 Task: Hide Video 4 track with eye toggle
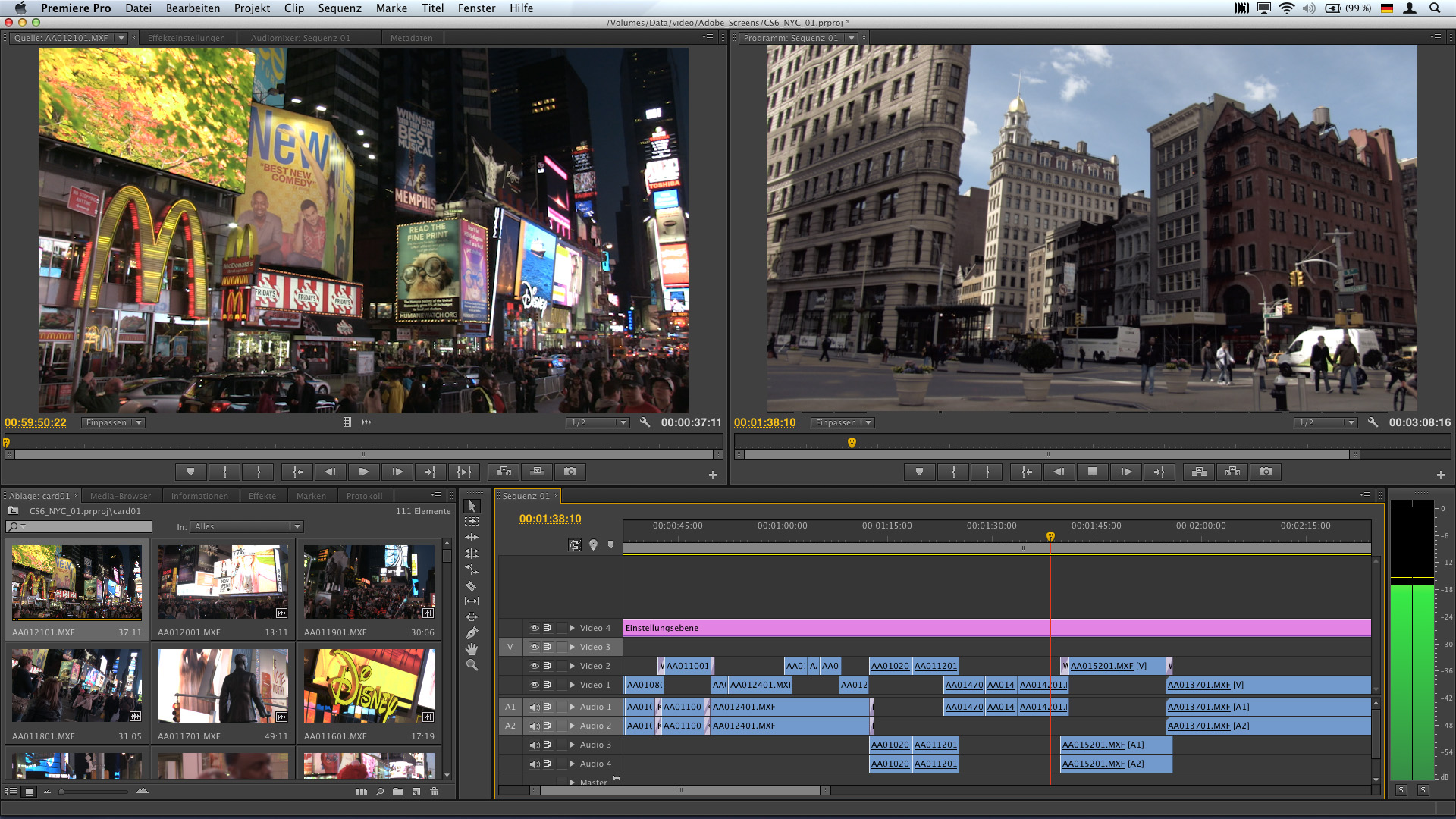534,628
